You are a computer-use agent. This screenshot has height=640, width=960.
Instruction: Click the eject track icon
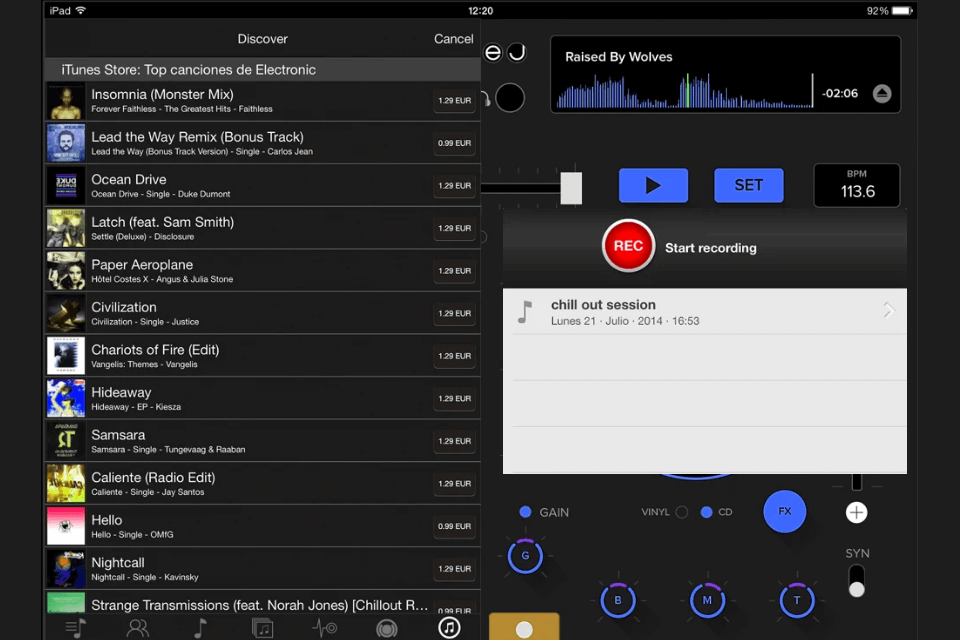tap(882, 94)
